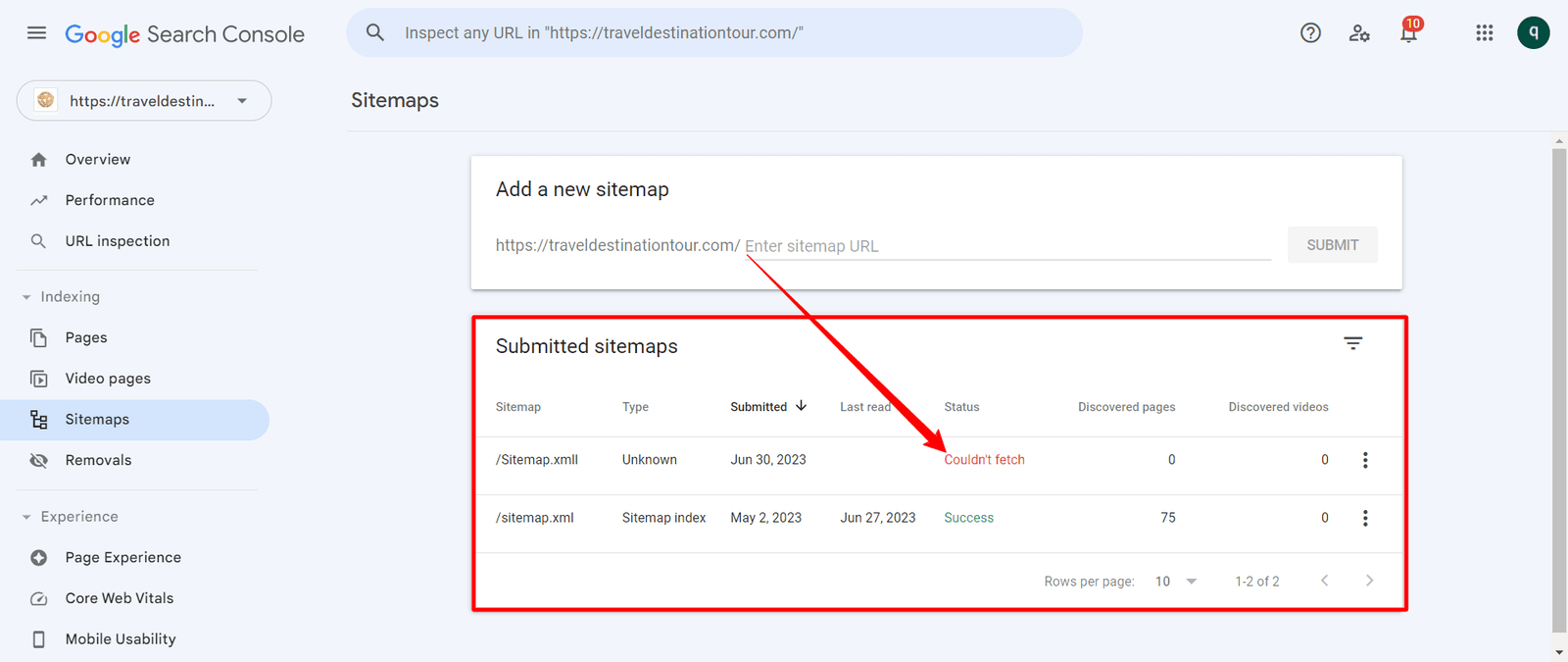Screen dimensions: 1568x662
Task: Open the Core Web Vitals menu item
Action: 134,598
